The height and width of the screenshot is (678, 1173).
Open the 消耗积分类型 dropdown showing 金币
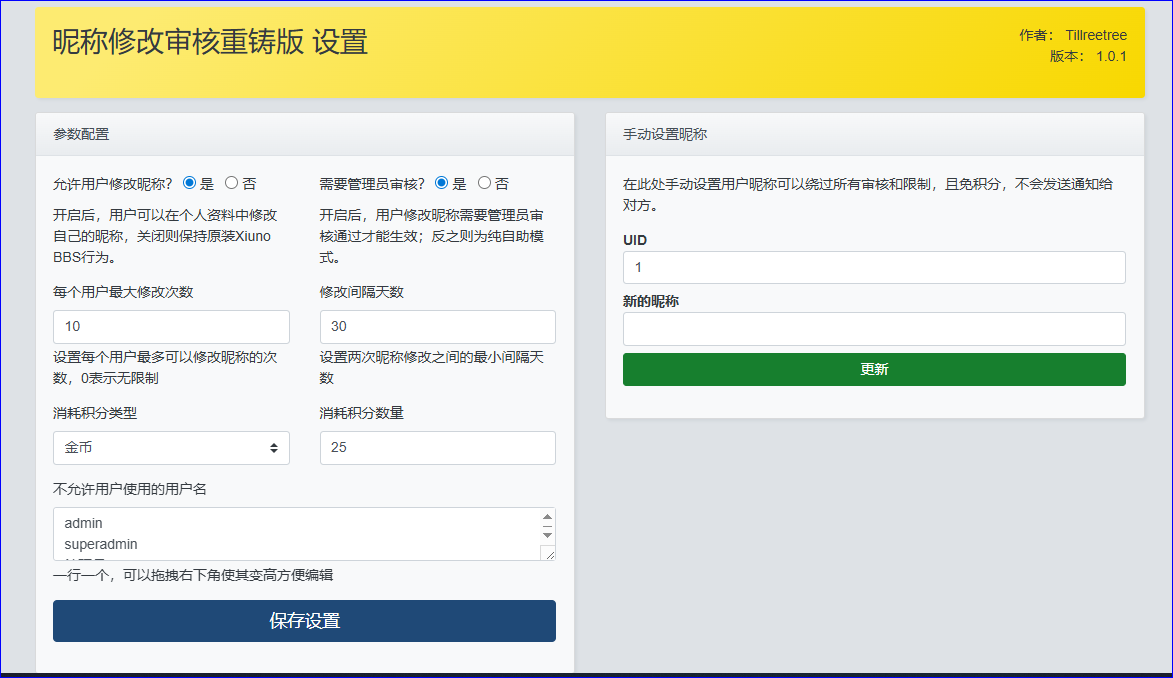pos(171,448)
